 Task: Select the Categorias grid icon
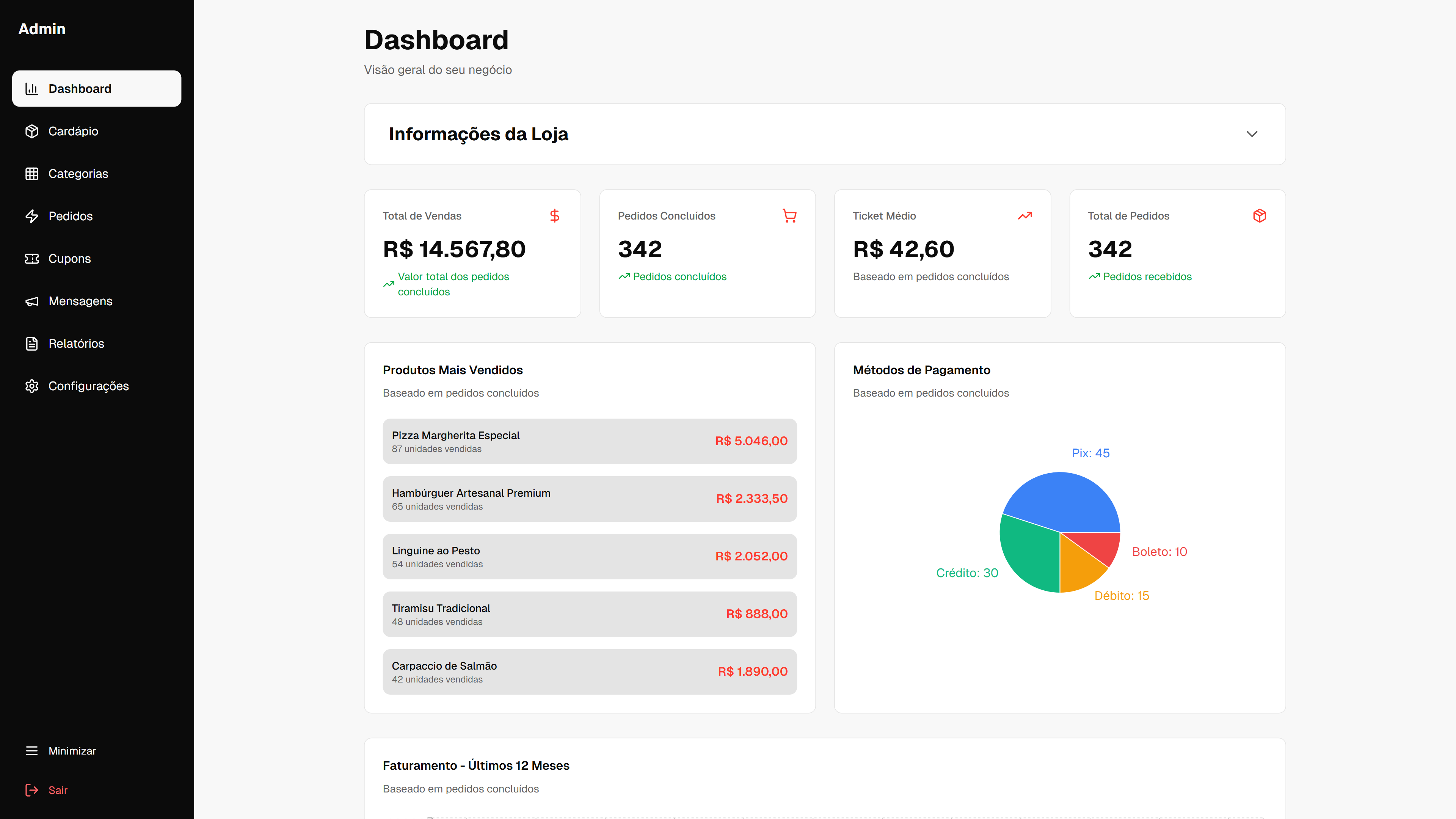point(32,174)
